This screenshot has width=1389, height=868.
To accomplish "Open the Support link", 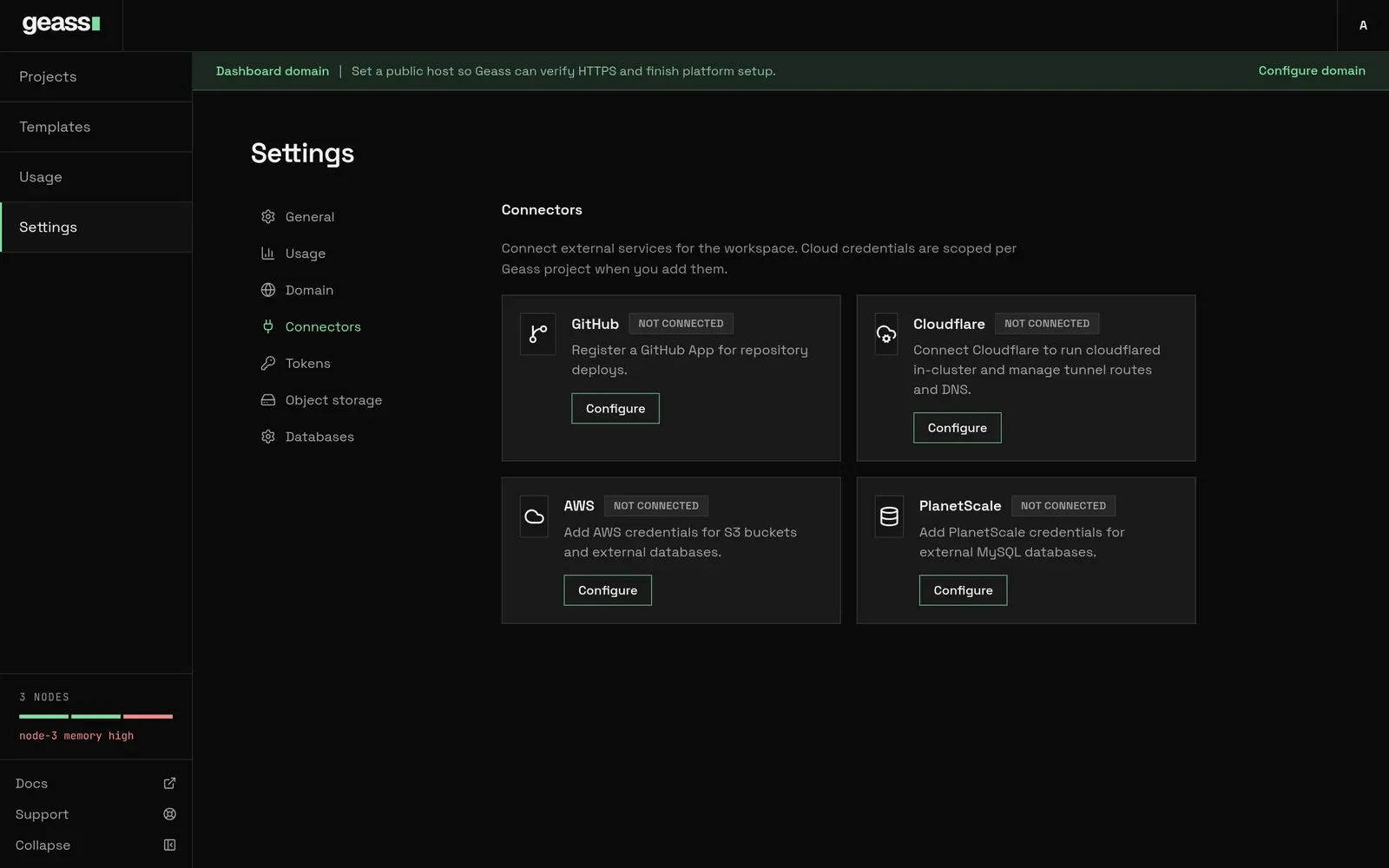I will [42, 814].
